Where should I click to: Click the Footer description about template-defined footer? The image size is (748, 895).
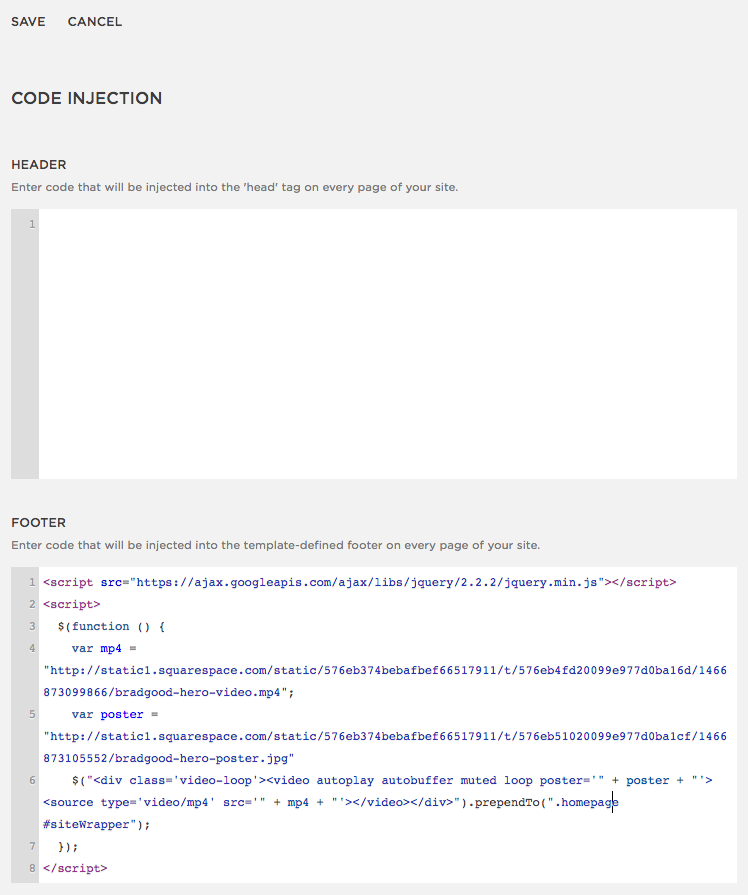click(x=276, y=545)
